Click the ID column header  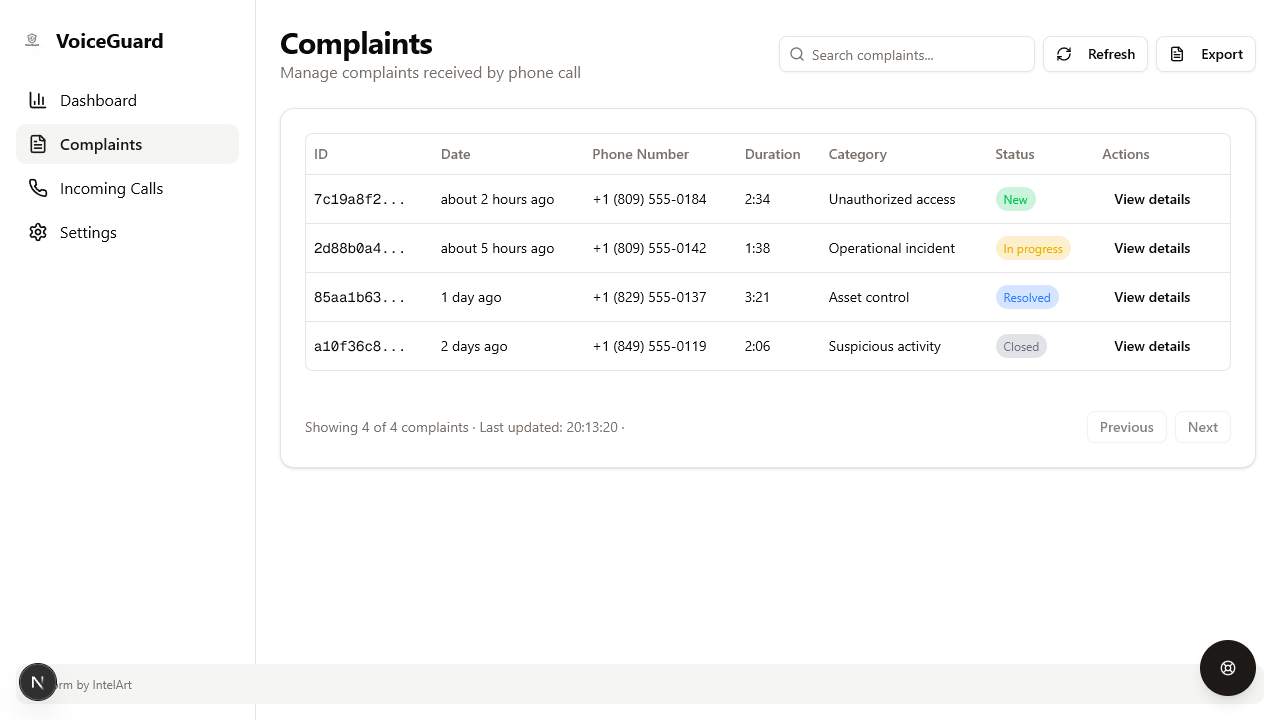321,154
